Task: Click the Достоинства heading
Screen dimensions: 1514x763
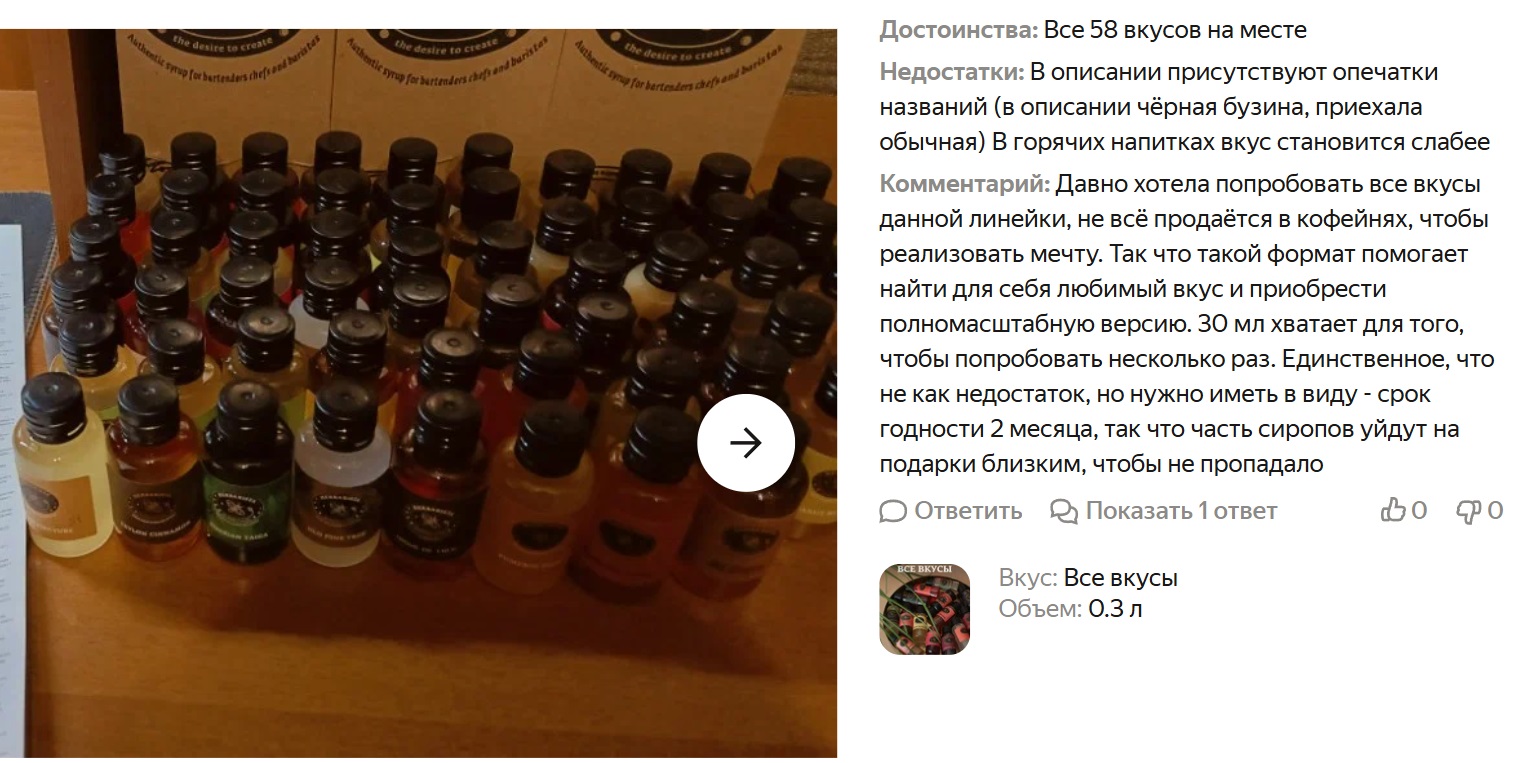Action: [x=959, y=30]
